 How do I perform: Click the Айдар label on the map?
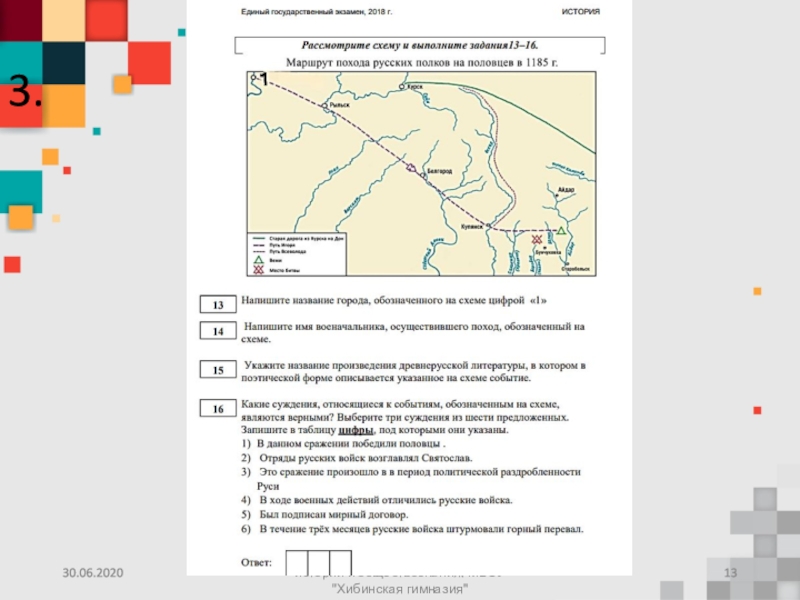567,189
